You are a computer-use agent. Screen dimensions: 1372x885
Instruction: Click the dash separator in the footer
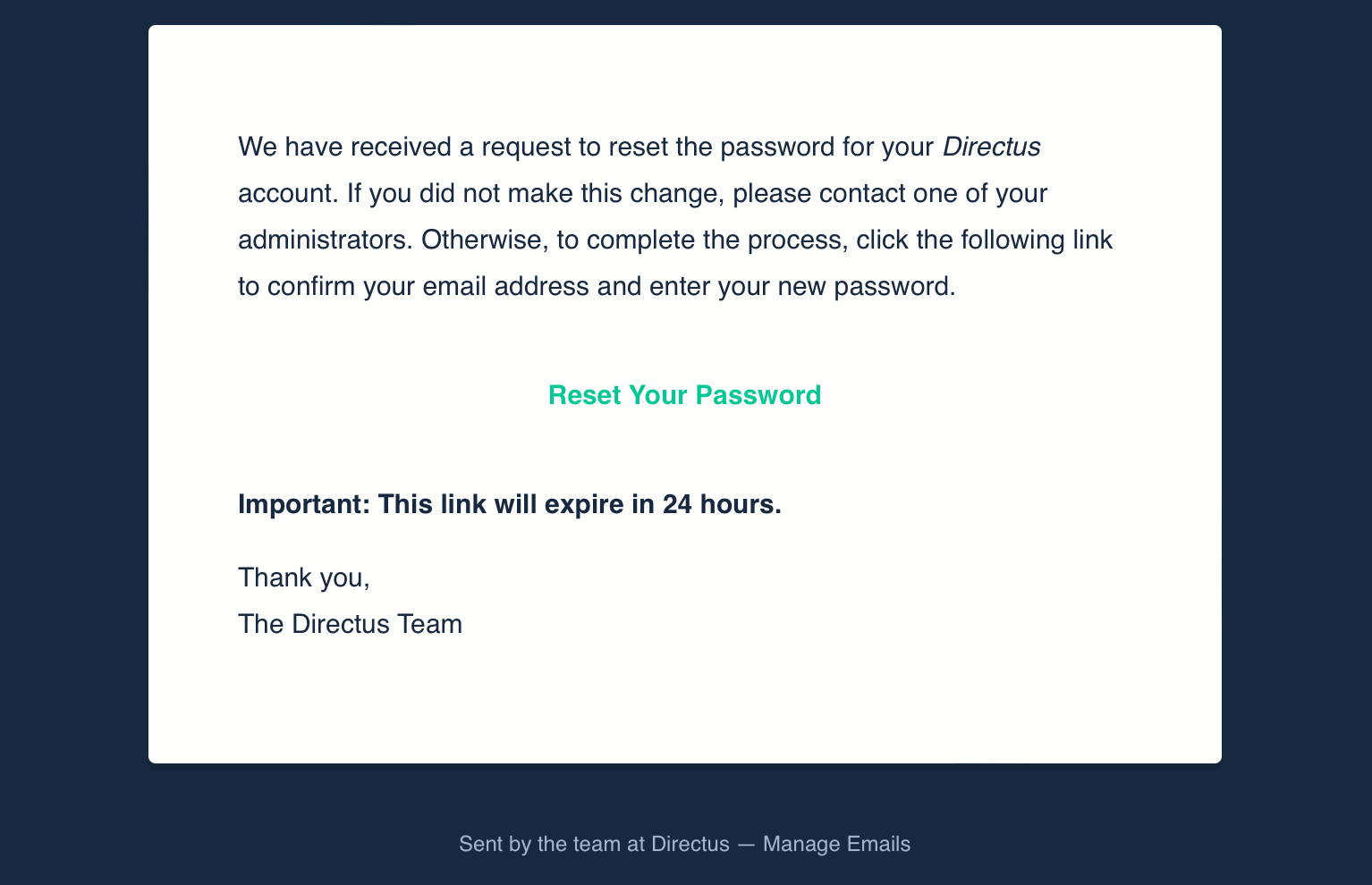tap(746, 844)
